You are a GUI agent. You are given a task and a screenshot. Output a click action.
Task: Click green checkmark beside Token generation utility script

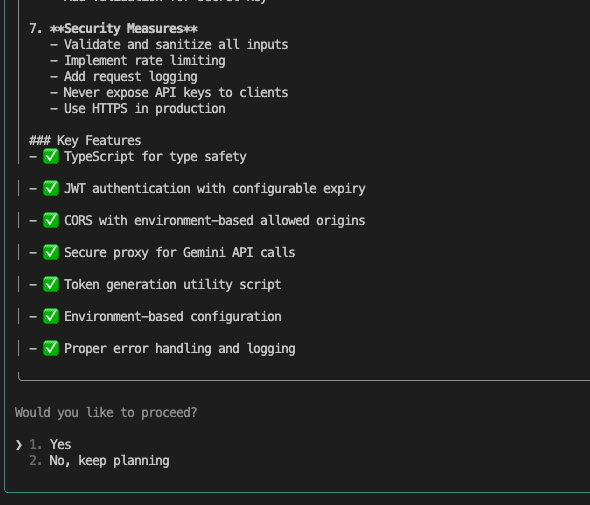(x=51, y=284)
